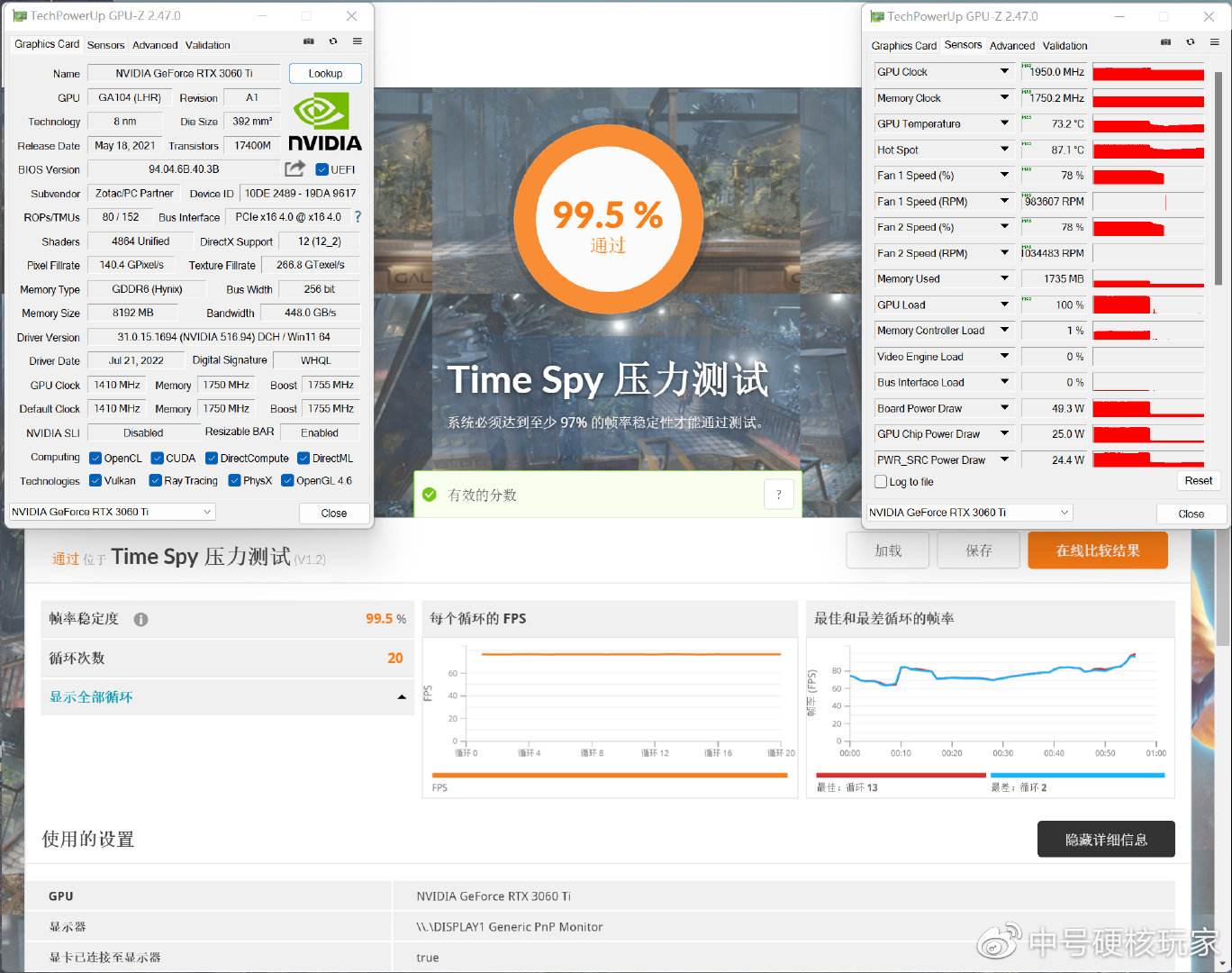The height and width of the screenshot is (973, 1232).
Task: Click Fan 1 Speed (%) red graph
Action: pyautogui.click(x=1148, y=176)
